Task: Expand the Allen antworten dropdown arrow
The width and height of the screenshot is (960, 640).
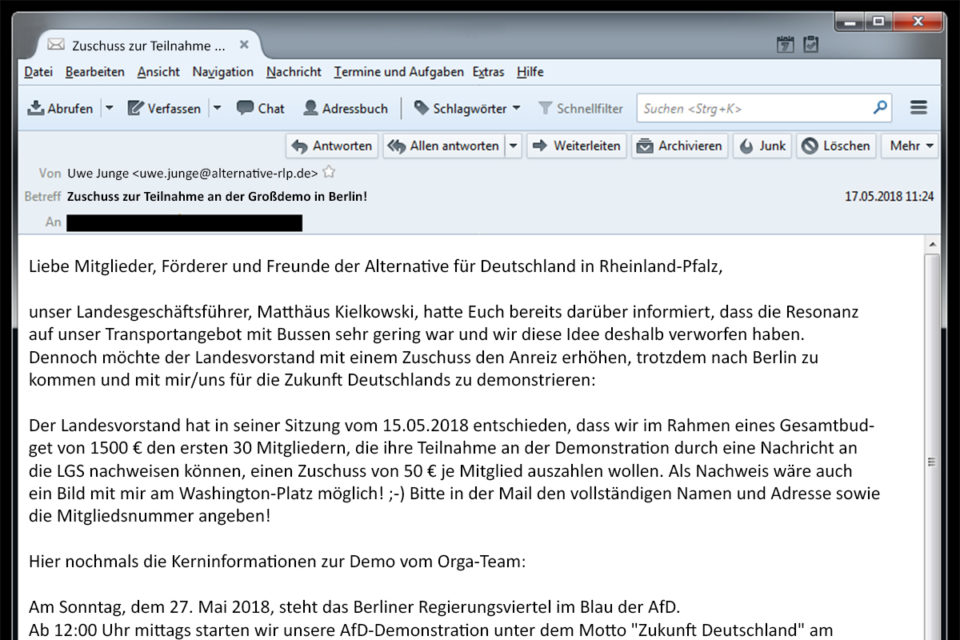Action: (513, 146)
